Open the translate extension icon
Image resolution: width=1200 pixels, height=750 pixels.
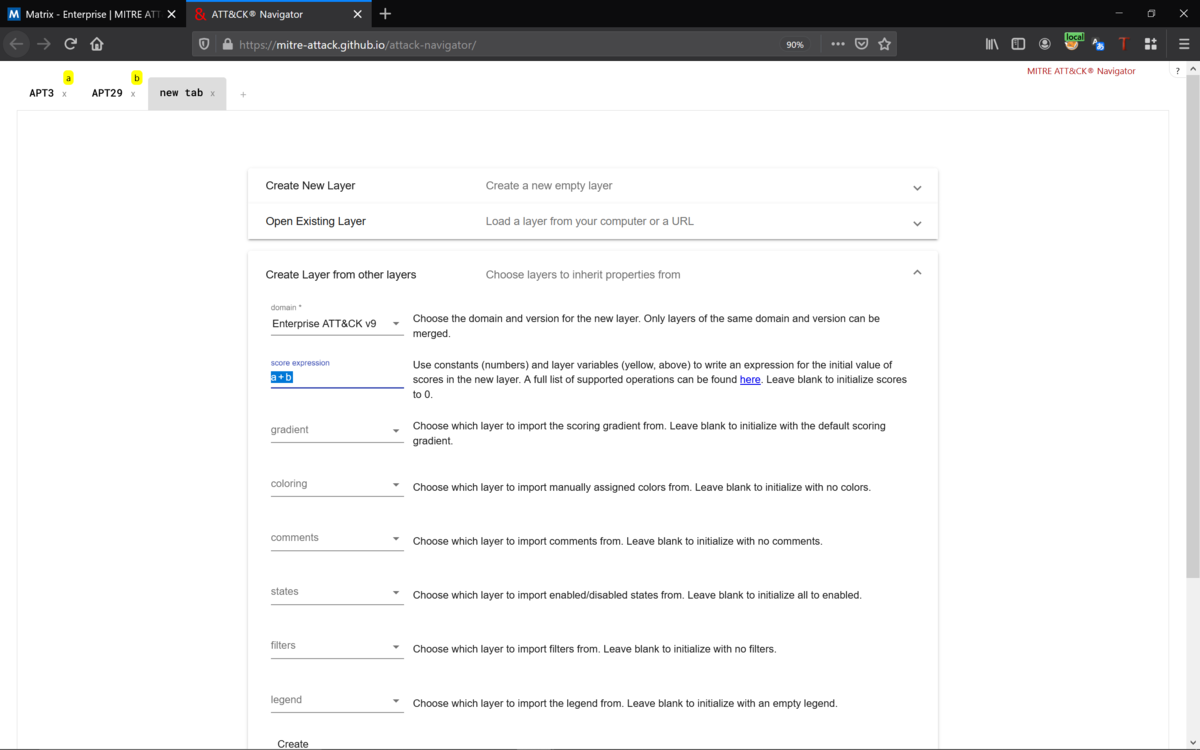coord(1098,44)
